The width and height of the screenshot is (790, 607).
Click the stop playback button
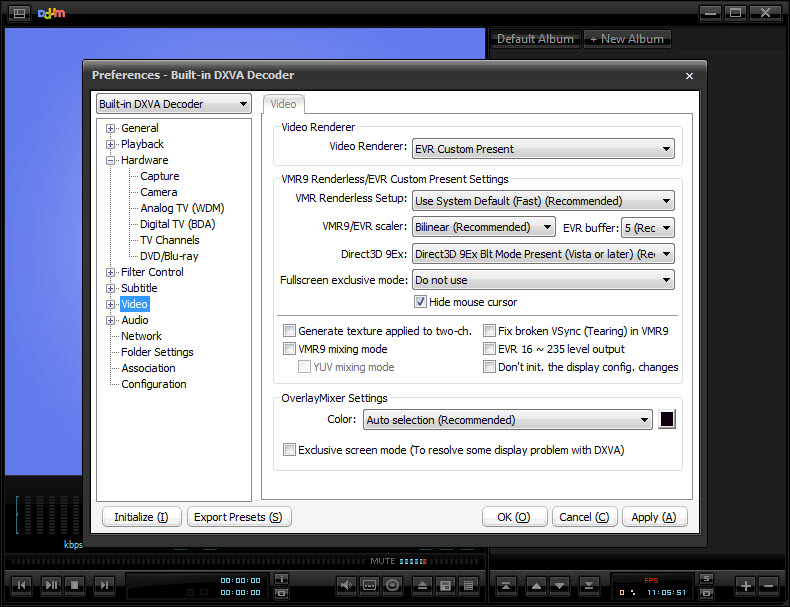pyautogui.click(x=75, y=585)
